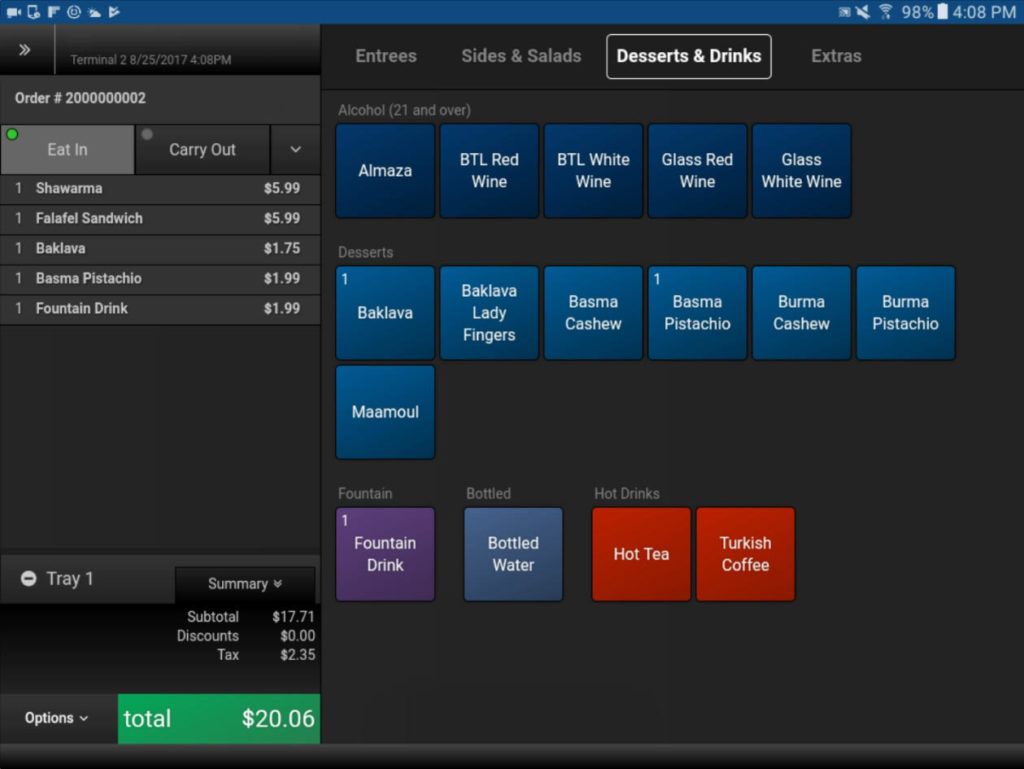Open order type dropdown arrow
Viewport: 1024px width, 769px height.
coord(295,150)
